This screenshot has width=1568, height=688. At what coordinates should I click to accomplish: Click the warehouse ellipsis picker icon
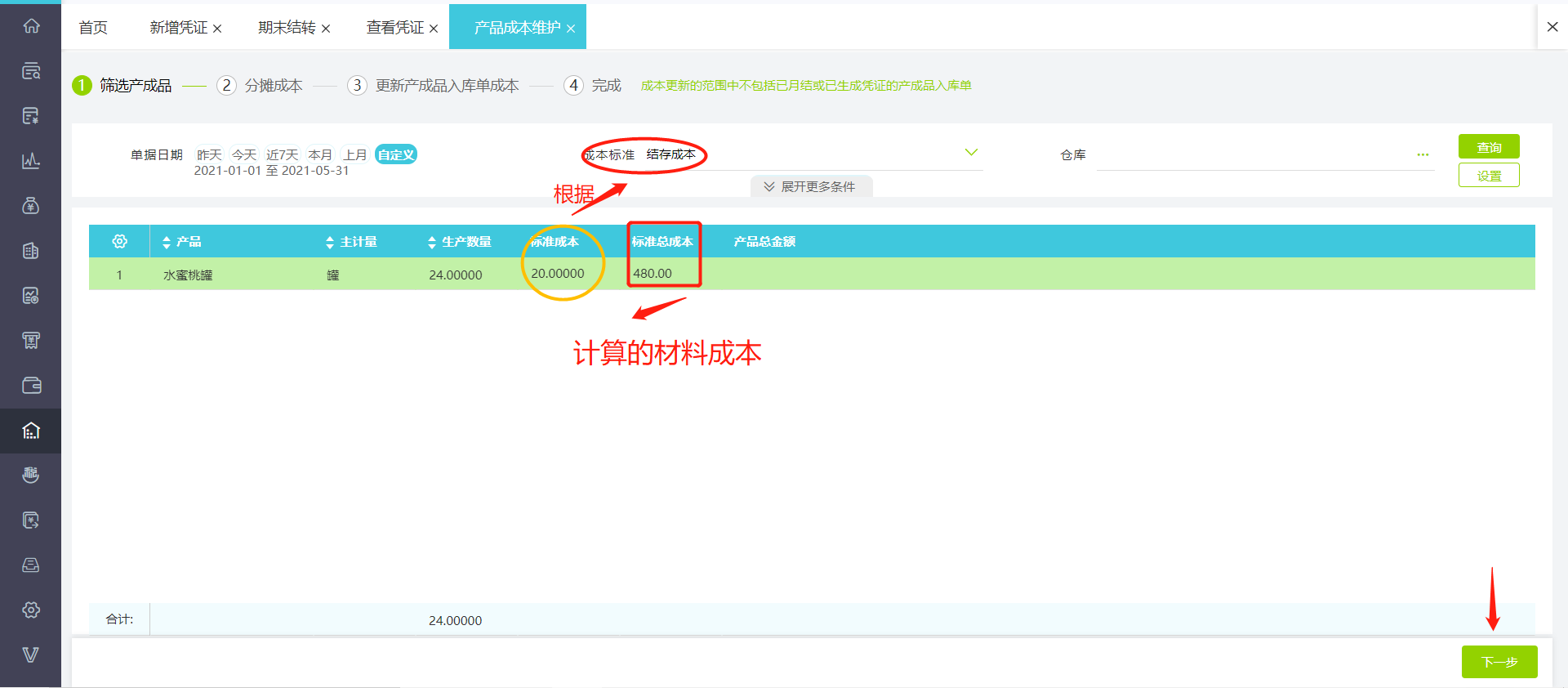coord(1423,154)
